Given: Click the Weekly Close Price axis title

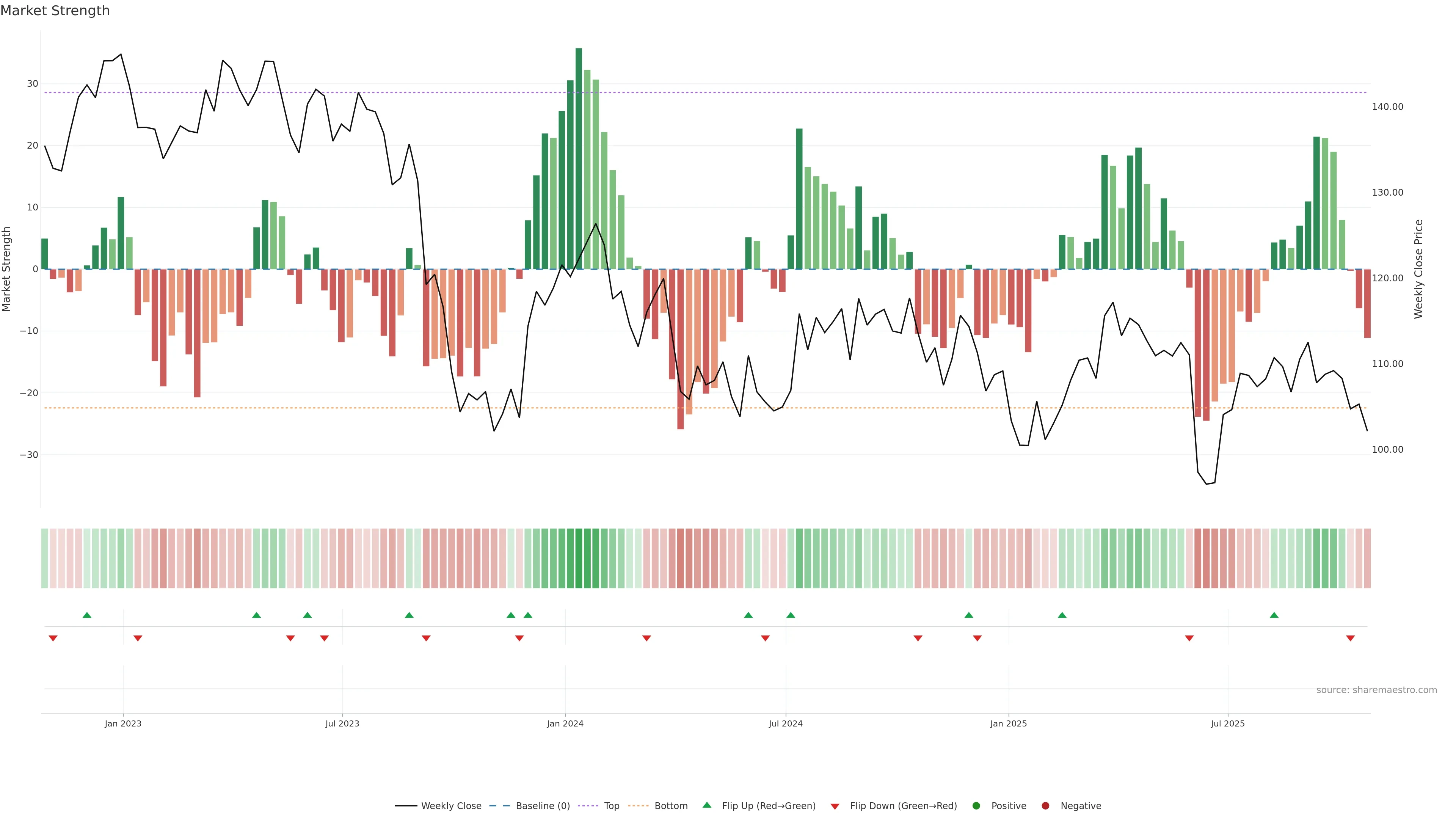Looking at the screenshot, I should pos(1419,269).
